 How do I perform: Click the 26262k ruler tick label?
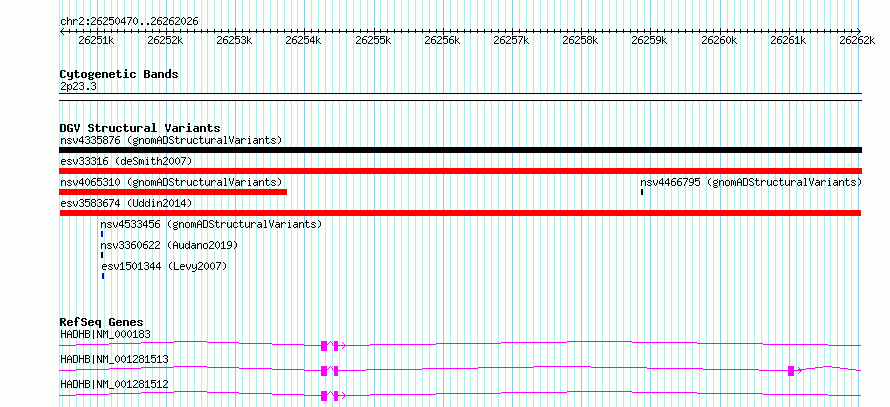coord(857,40)
